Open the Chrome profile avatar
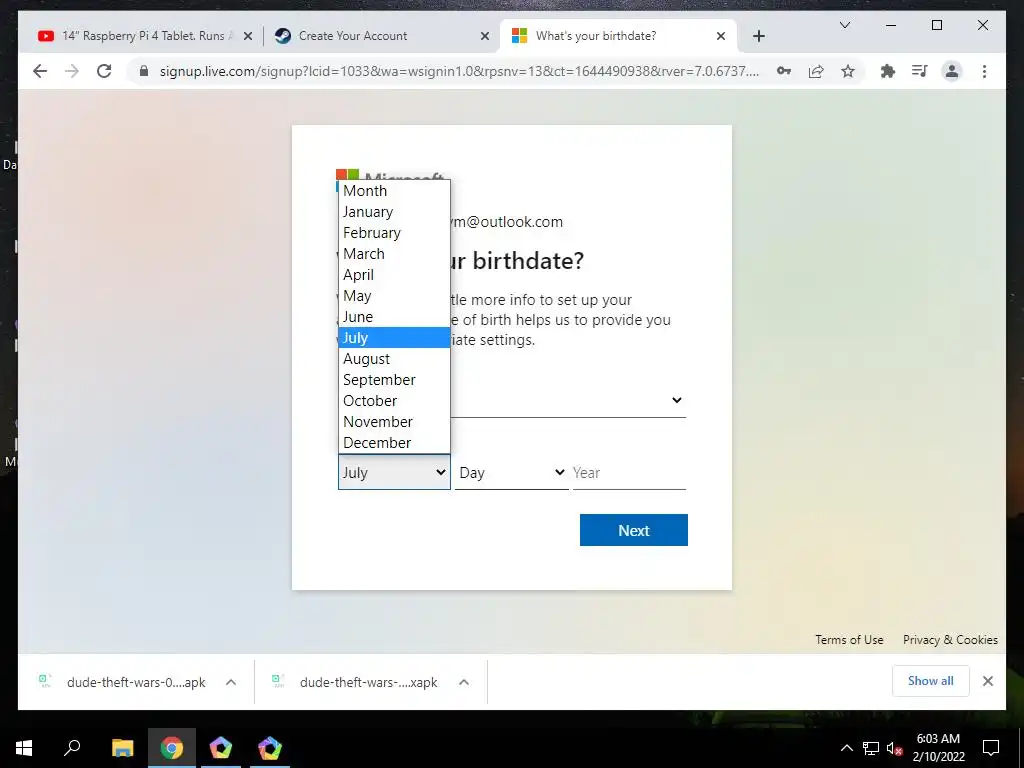Image resolution: width=1024 pixels, height=768 pixels. point(952,71)
